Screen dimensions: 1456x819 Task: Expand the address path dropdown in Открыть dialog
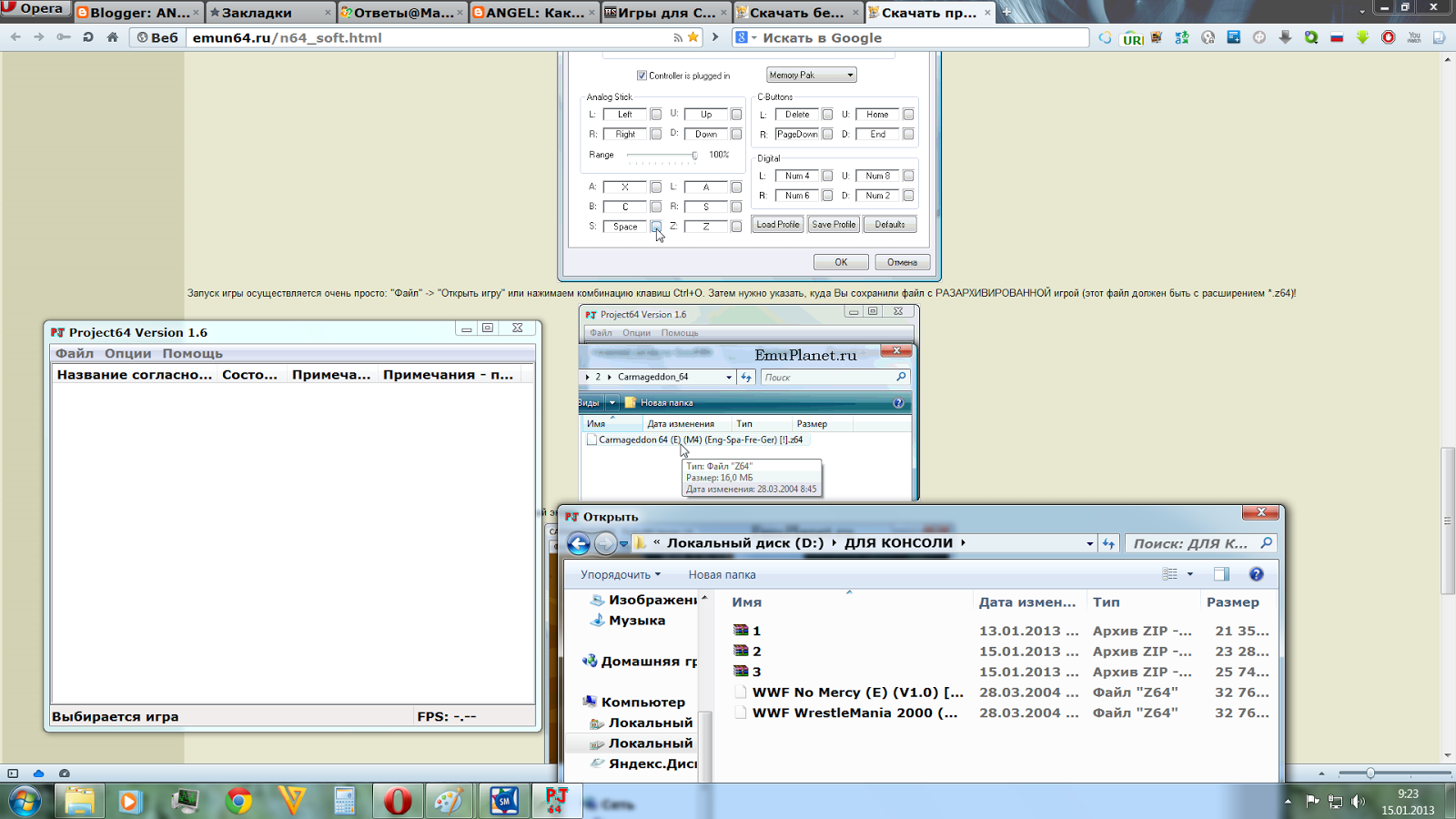point(1089,543)
